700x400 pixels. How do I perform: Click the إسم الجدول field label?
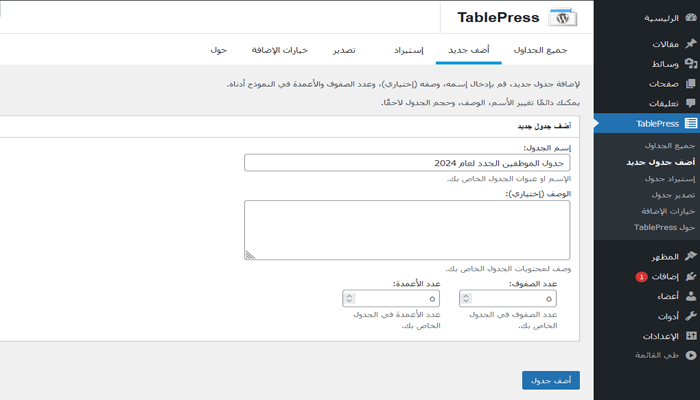click(x=547, y=148)
